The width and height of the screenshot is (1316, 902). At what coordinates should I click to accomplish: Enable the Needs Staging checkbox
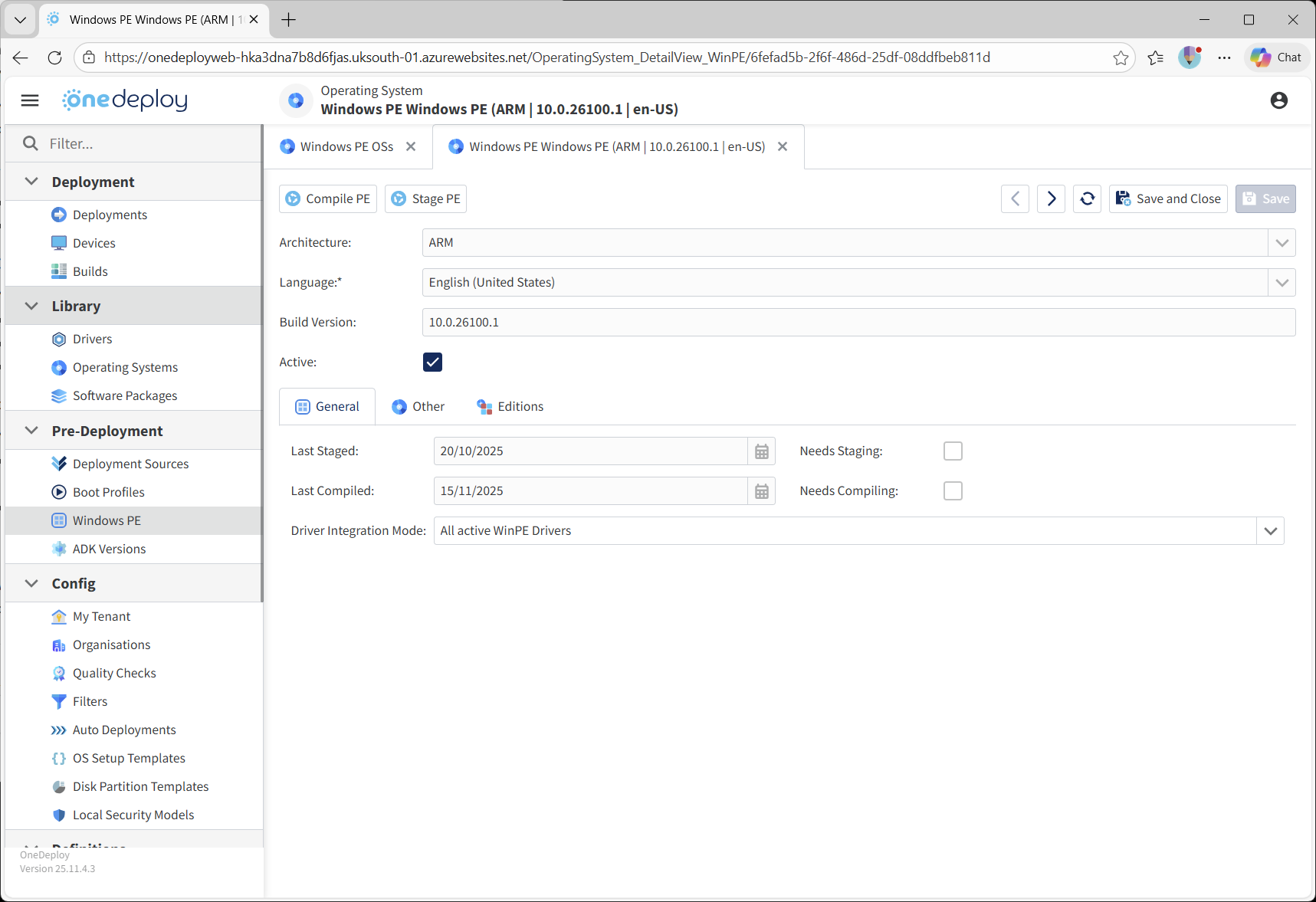pos(953,451)
